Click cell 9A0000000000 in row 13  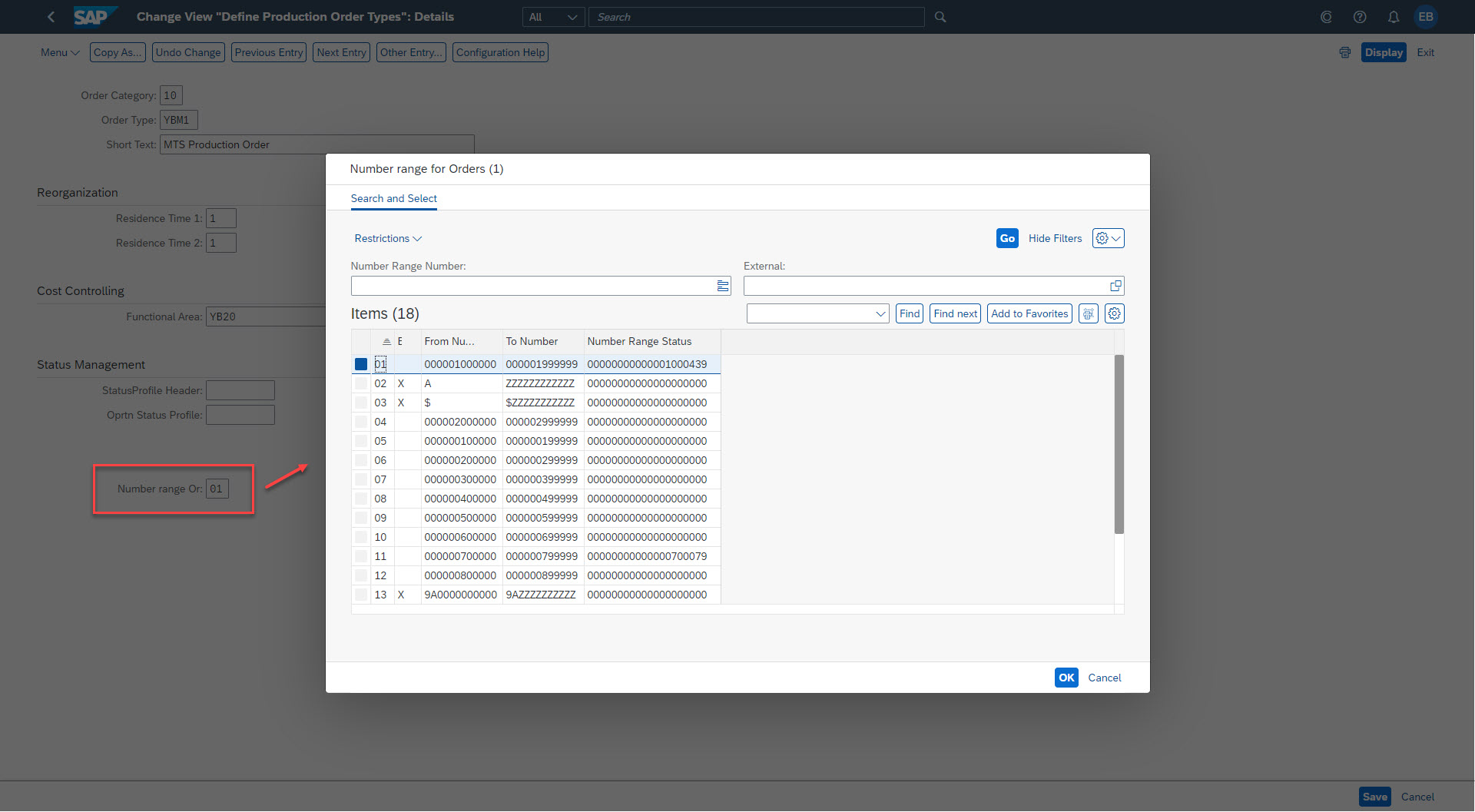[x=461, y=595]
